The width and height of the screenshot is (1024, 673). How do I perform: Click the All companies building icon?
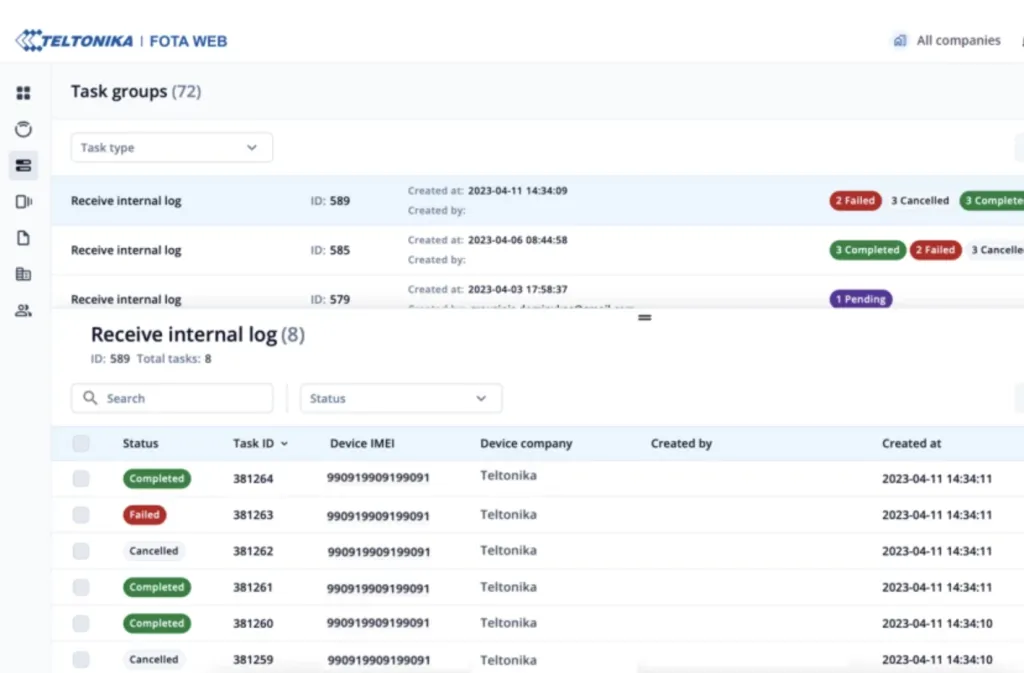tap(900, 41)
